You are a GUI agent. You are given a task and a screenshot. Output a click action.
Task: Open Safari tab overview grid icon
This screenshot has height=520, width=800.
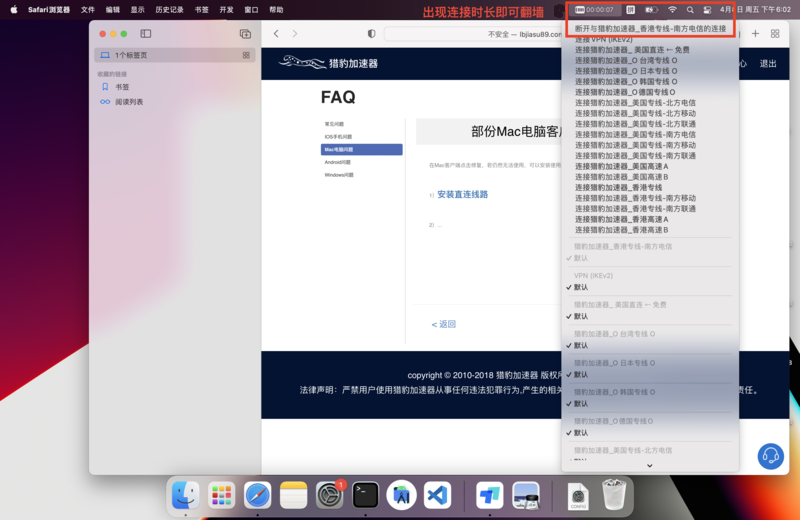coord(775,34)
